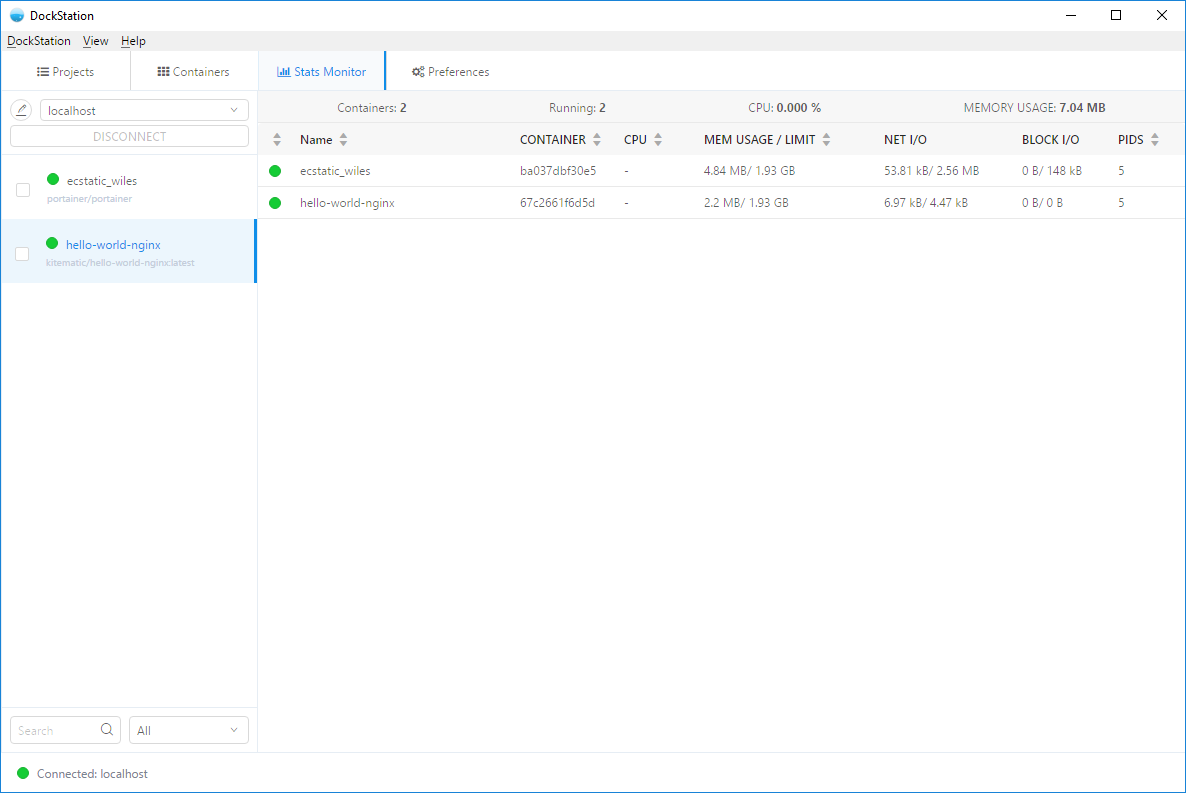Screen dimensions: 1186x793
Task: Sort by PIDS column arrows
Action: click(1155, 140)
